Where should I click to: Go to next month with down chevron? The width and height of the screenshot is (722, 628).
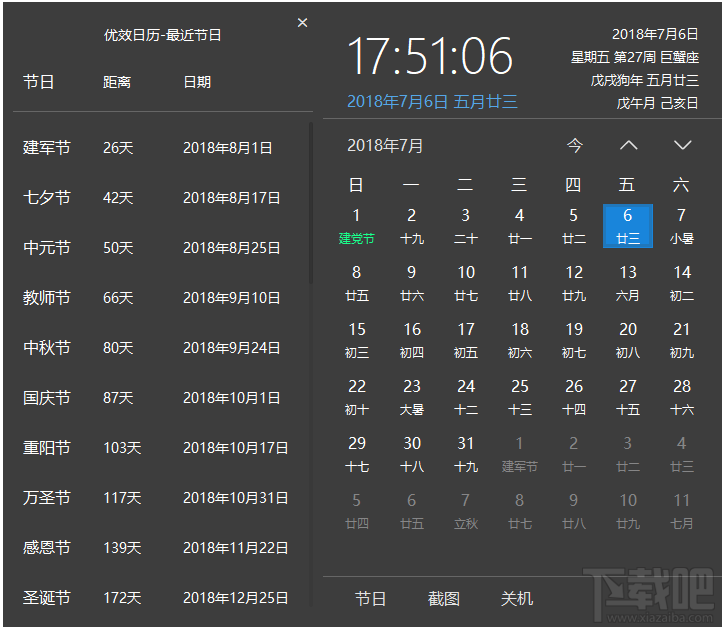(682, 146)
